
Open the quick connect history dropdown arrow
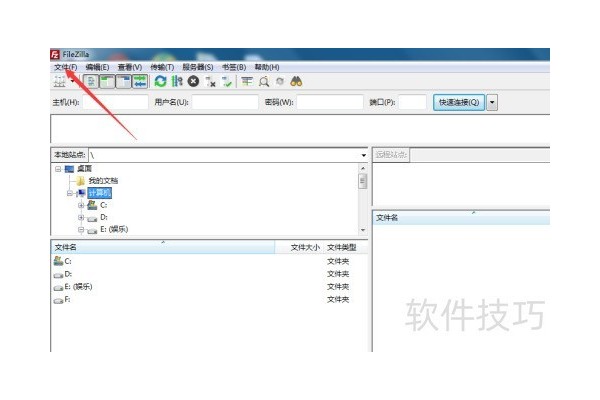(x=492, y=103)
